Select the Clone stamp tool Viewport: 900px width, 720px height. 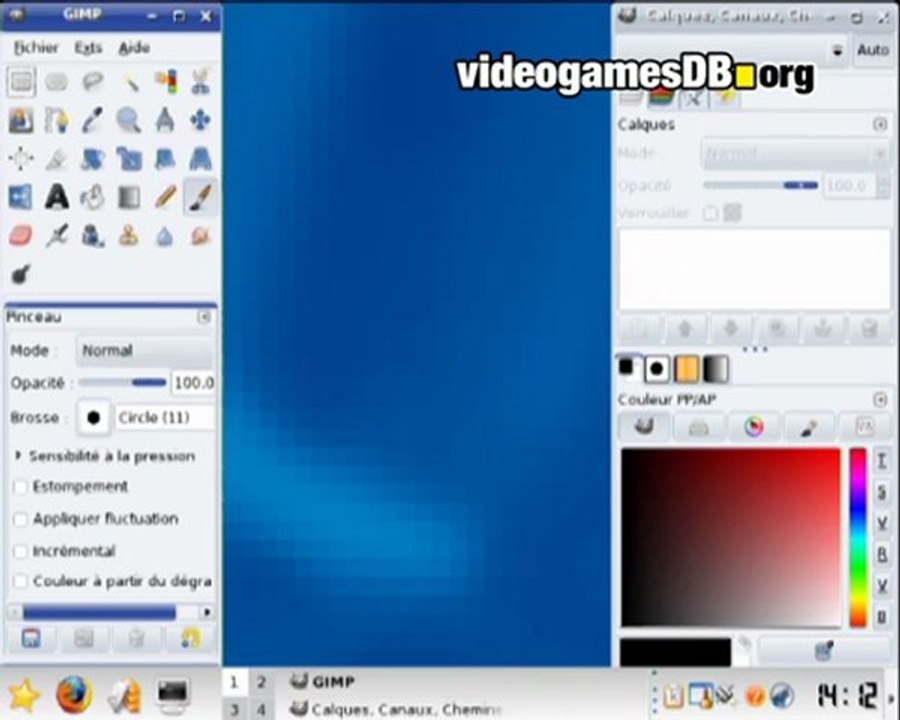tap(129, 236)
